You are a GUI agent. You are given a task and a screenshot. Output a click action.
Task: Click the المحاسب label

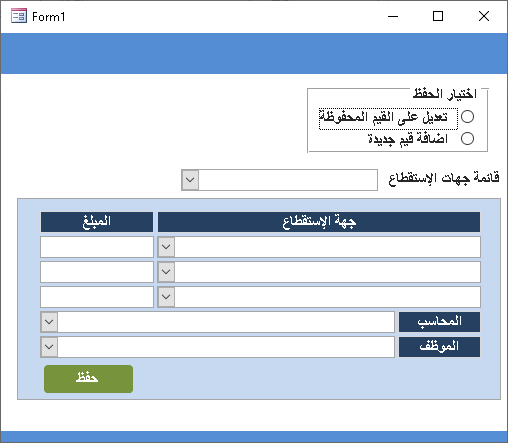pyautogui.click(x=439, y=322)
